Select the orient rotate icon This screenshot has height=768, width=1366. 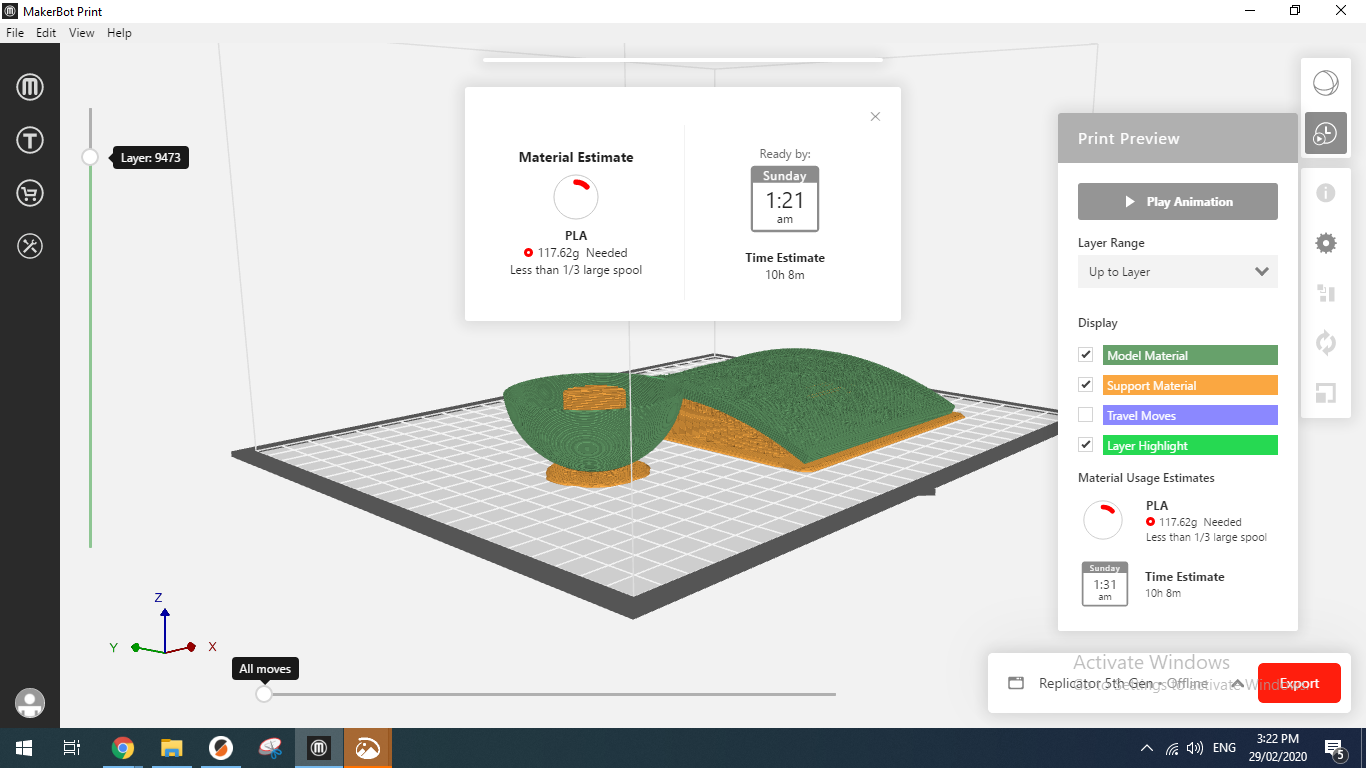1325,343
